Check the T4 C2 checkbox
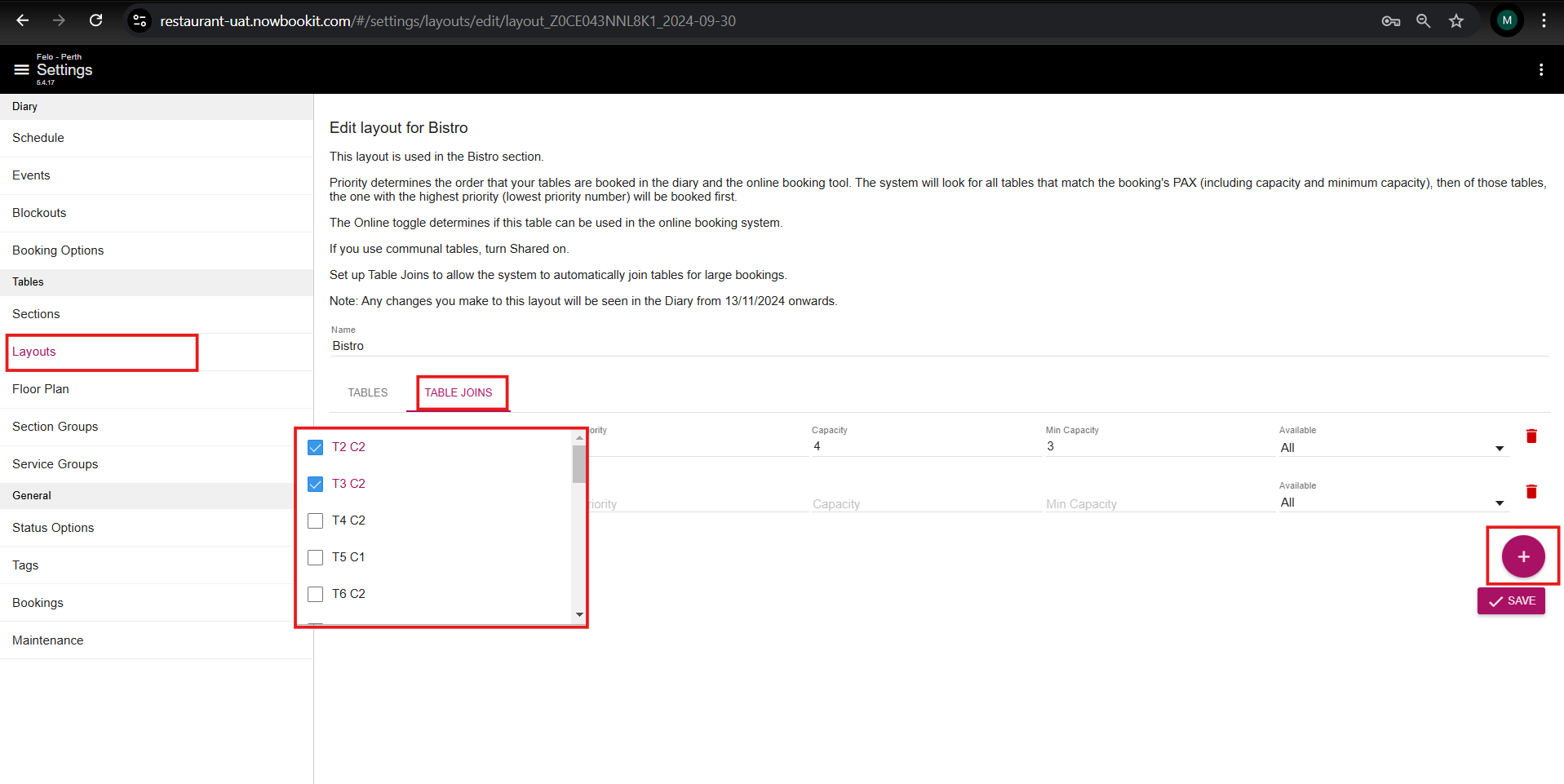 tap(315, 520)
